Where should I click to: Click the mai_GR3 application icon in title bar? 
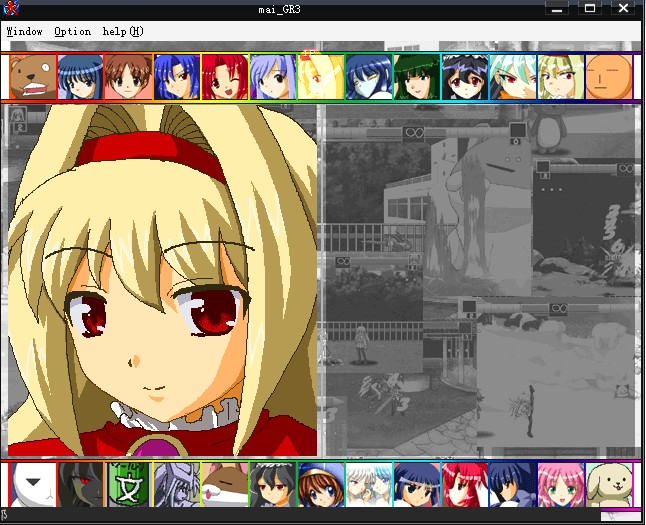point(11,8)
